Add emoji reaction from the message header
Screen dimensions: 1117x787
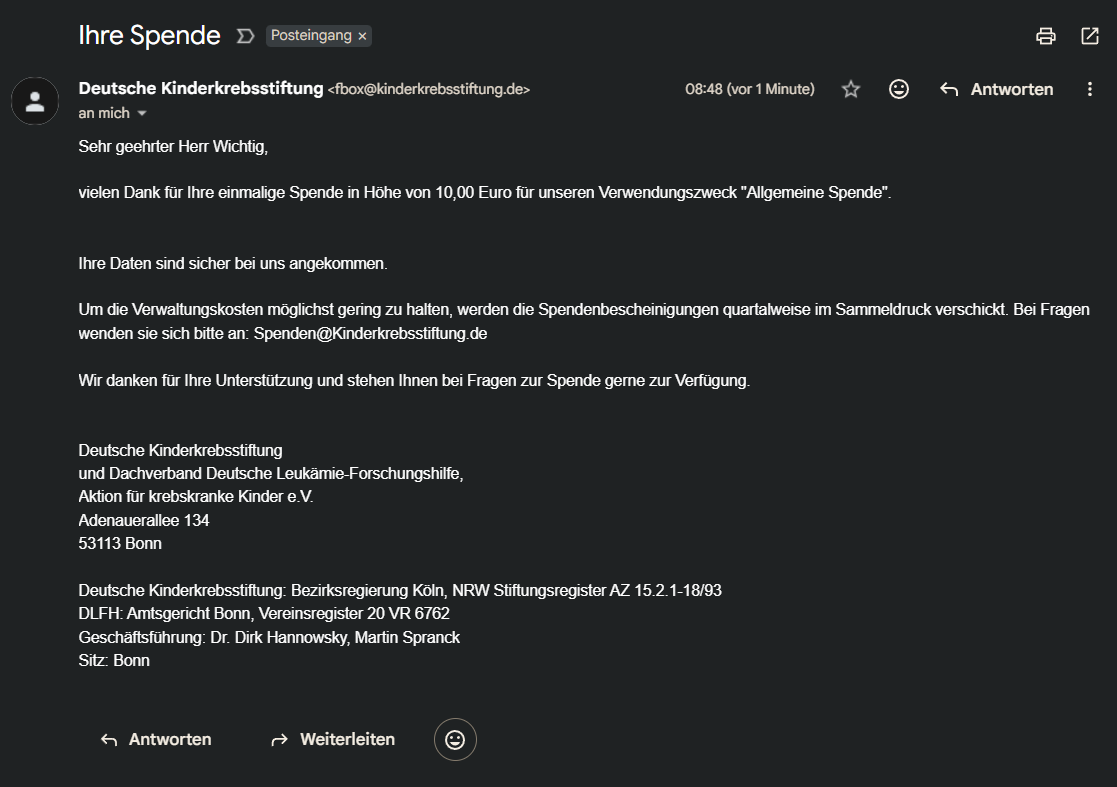tap(899, 89)
